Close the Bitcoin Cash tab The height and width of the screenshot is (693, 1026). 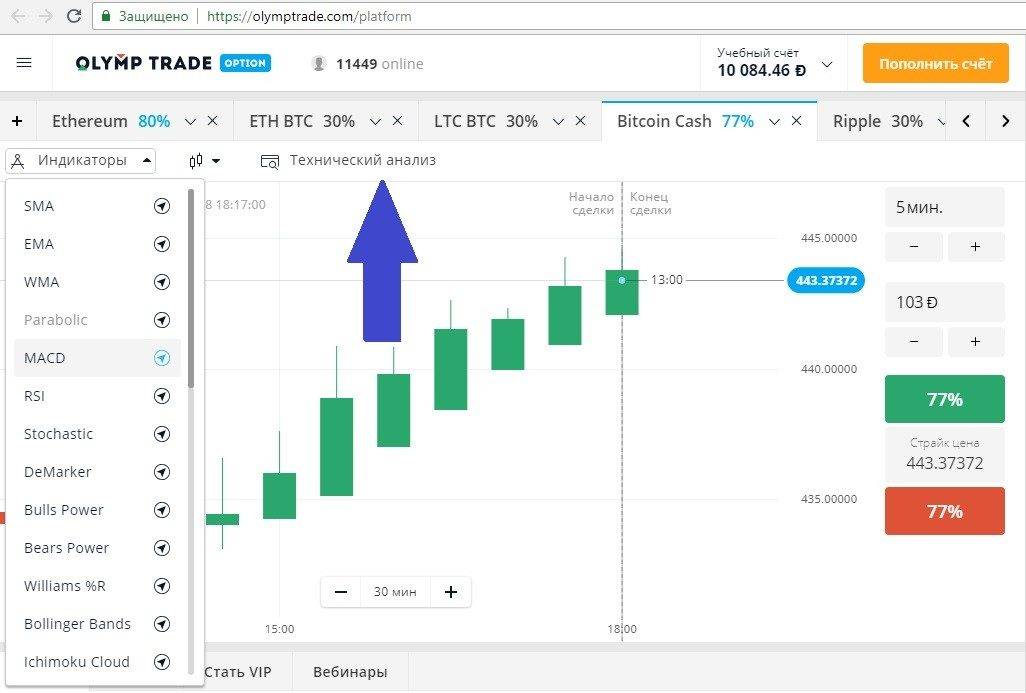click(797, 121)
